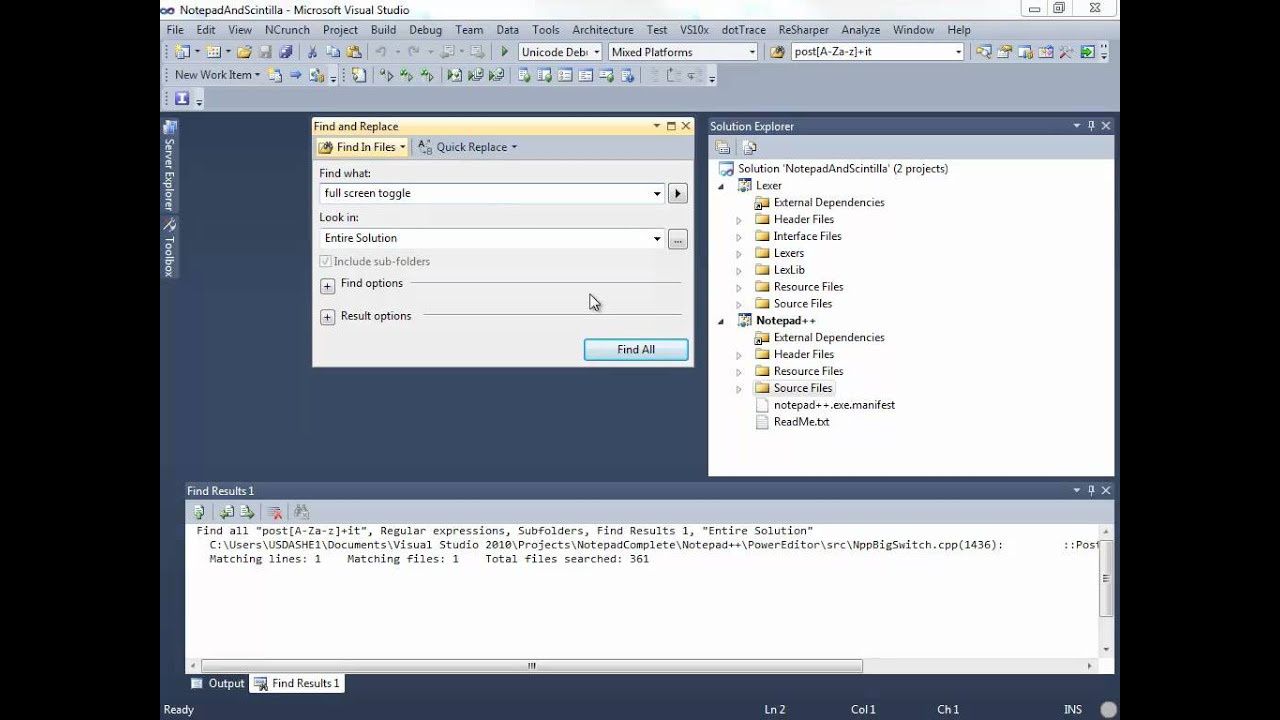Click the Cut scissors icon
Image resolution: width=1280 pixels, height=720 pixels.
click(312, 52)
